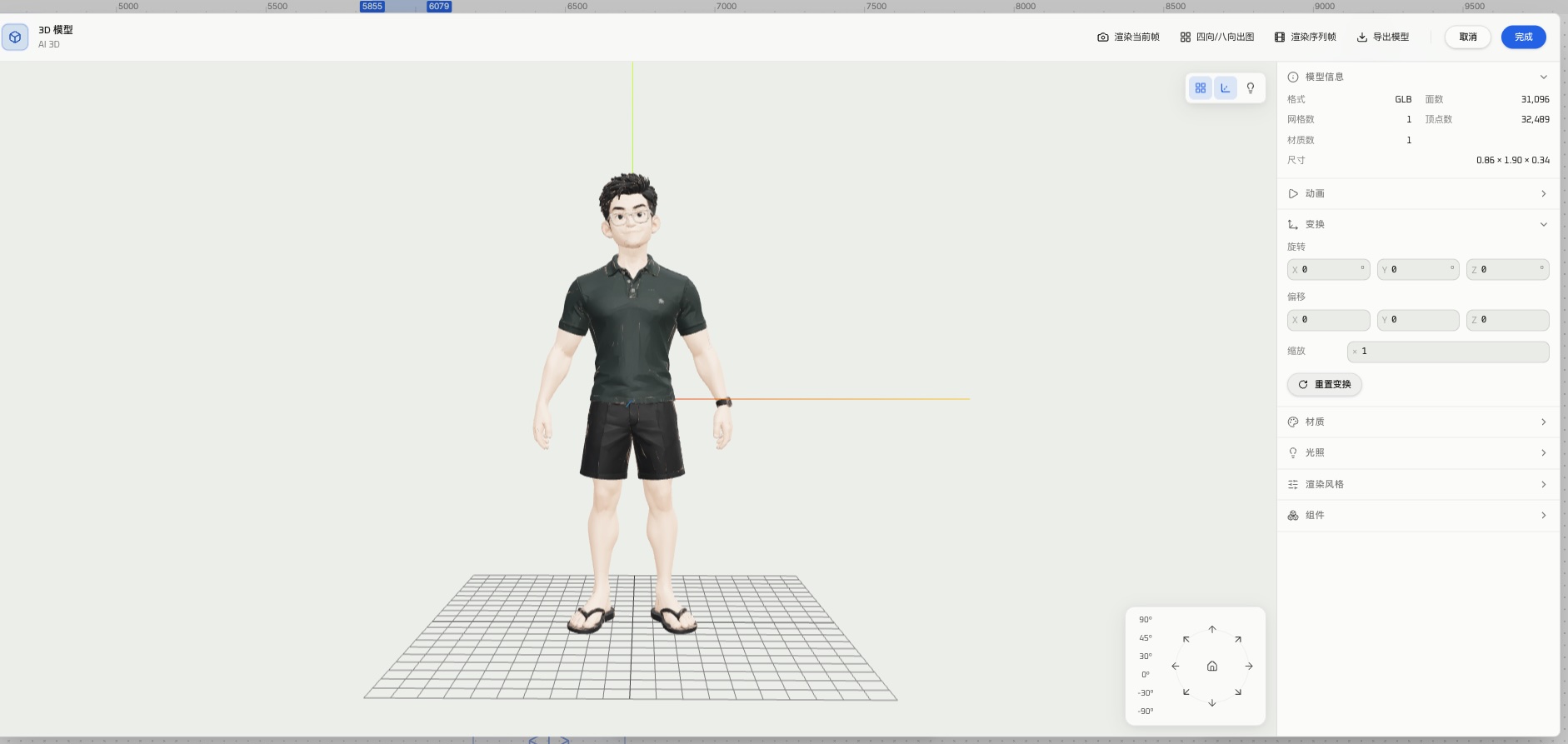Image resolution: width=1568 pixels, height=744 pixels.
Task: Click 渲染序列帧 to render a frame sequence
Action: (1306, 37)
